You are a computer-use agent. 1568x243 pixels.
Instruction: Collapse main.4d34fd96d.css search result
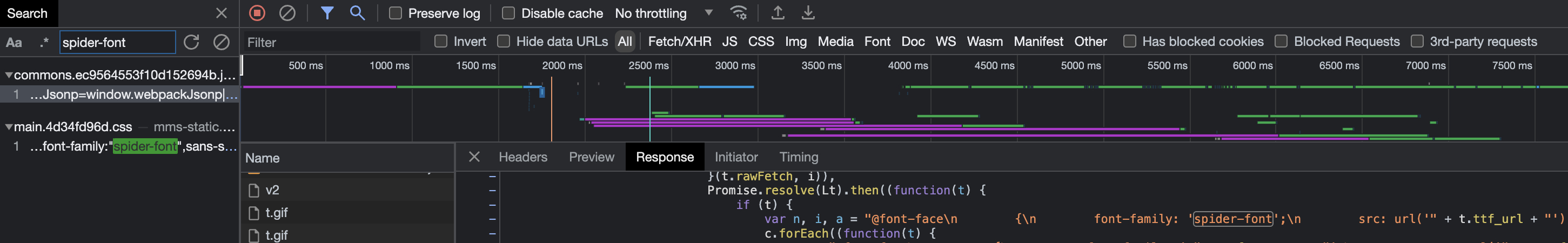[x=9, y=127]
